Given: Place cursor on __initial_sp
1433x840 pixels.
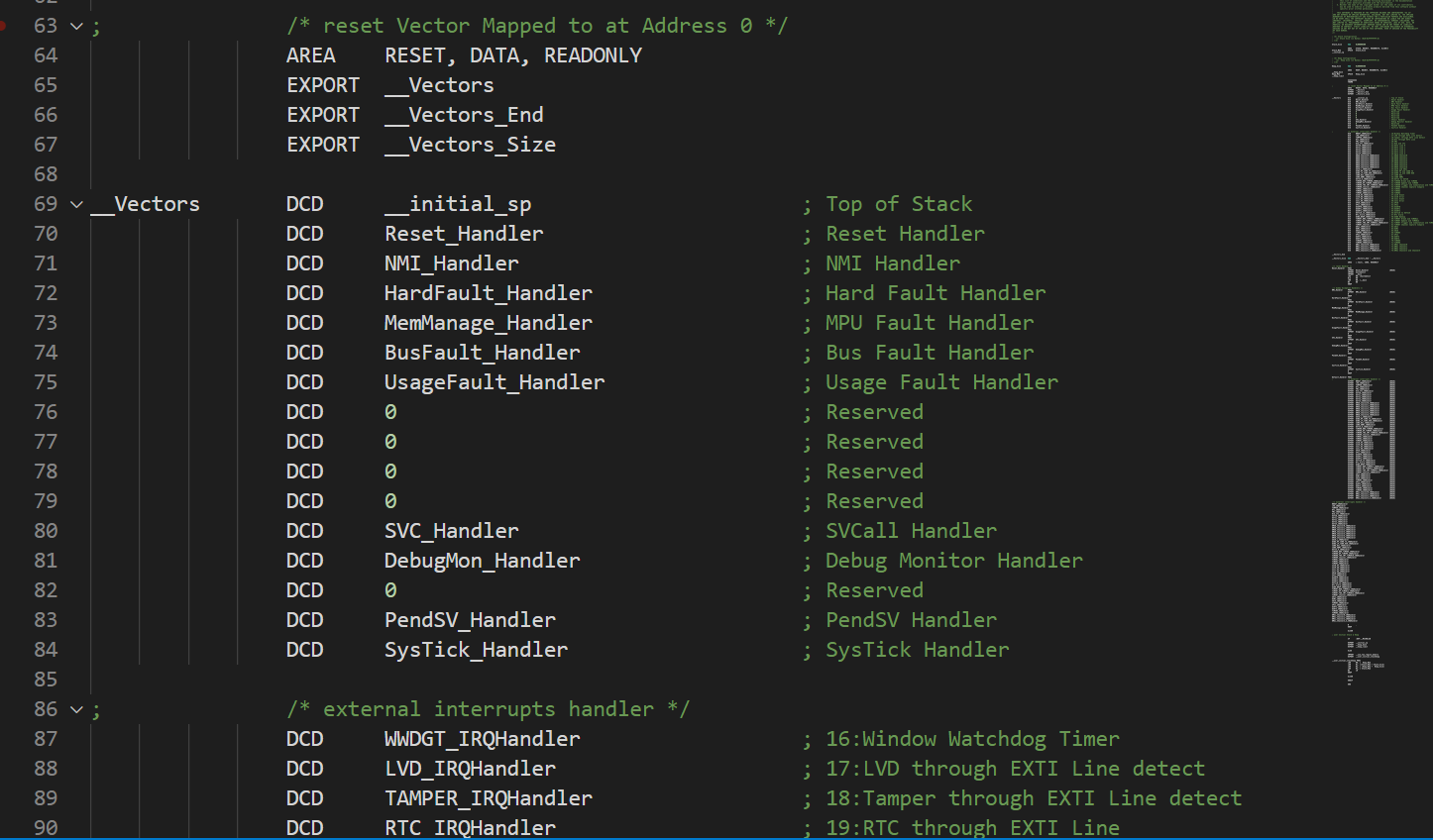Looking at the screenshot, I should tap(458, 204).
